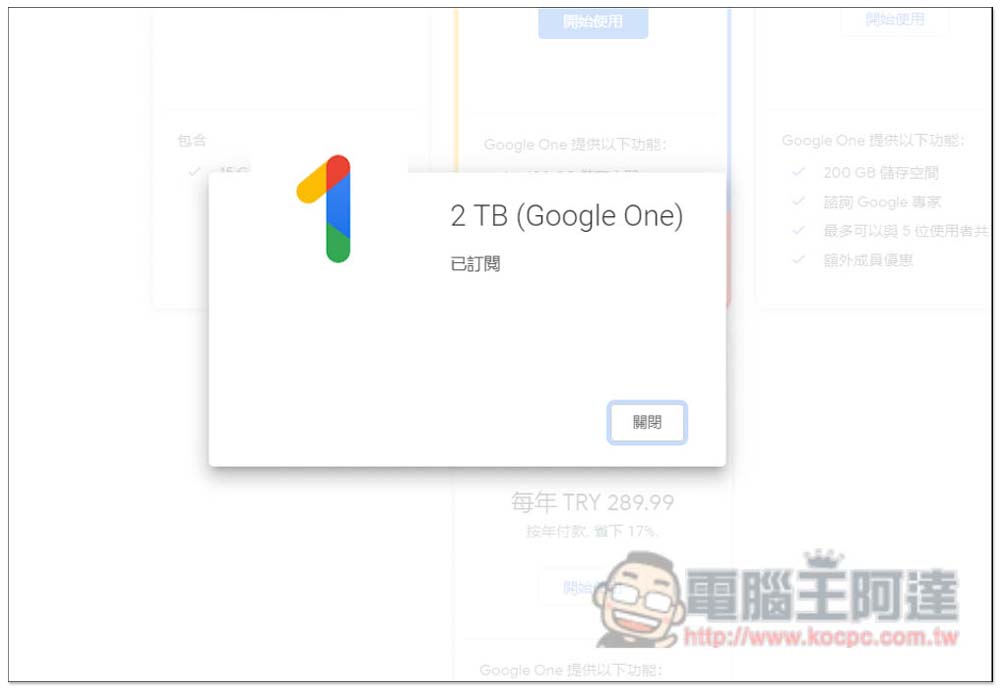
Task: Click the 200 GB 儲存空間 feature text
Action: (x=881, y=172)
